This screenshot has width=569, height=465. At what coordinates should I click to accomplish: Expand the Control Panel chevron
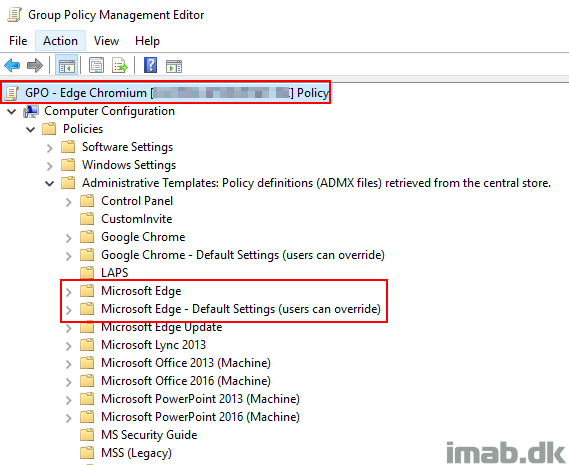[x=69, y=202]
